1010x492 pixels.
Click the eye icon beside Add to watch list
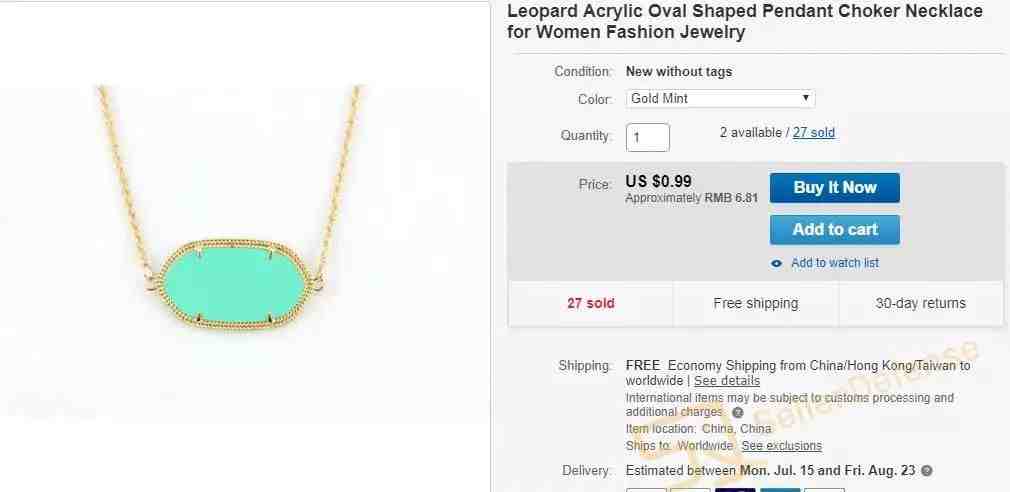point(776,263)
